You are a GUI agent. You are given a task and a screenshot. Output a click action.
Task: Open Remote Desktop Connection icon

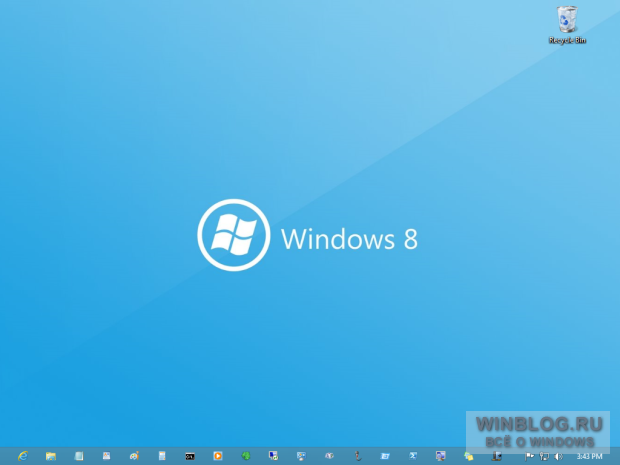[273, 456]
